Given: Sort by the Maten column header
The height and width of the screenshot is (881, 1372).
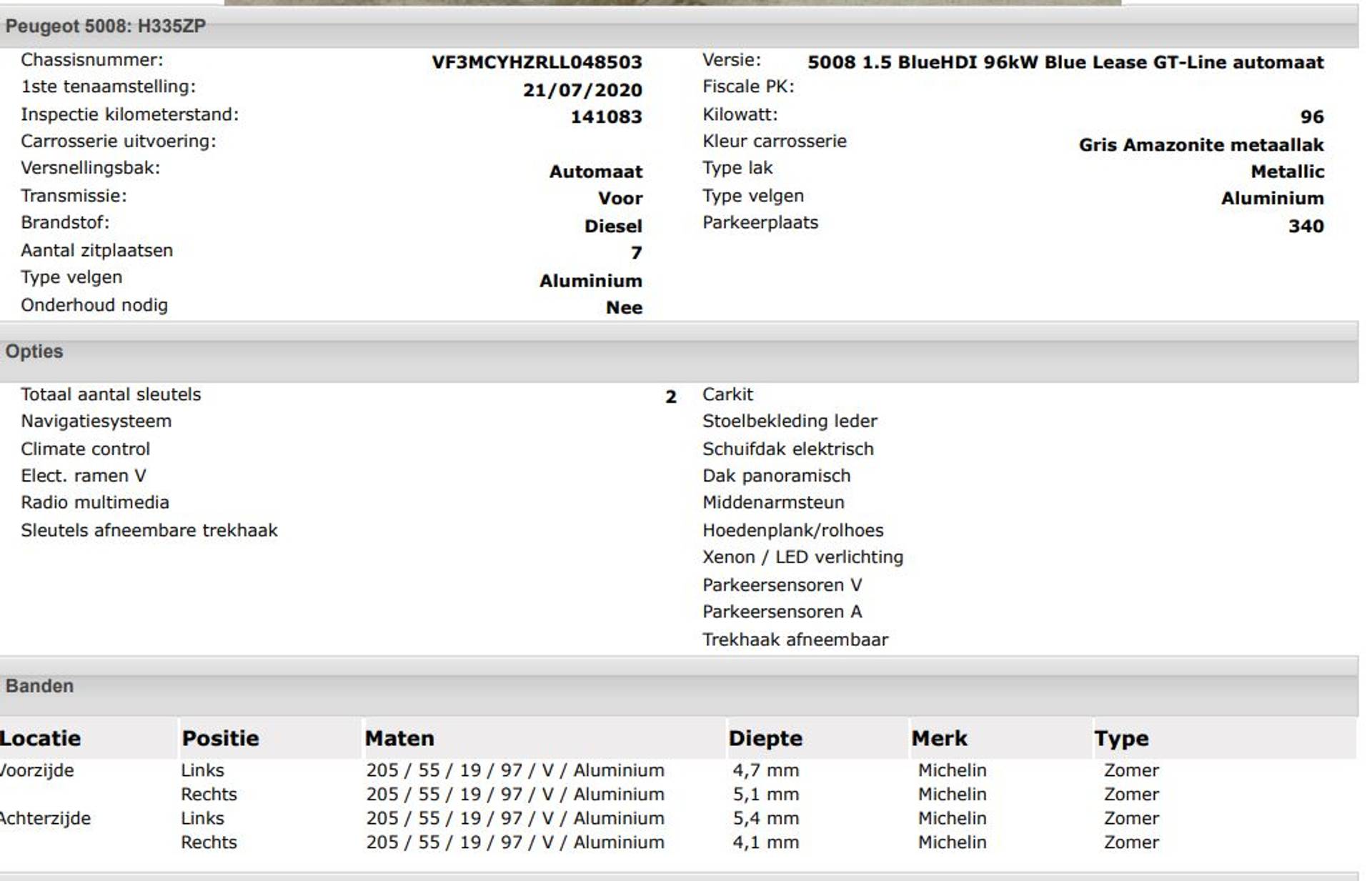Looking at the screenshot, I should click(x=399, y=738).
